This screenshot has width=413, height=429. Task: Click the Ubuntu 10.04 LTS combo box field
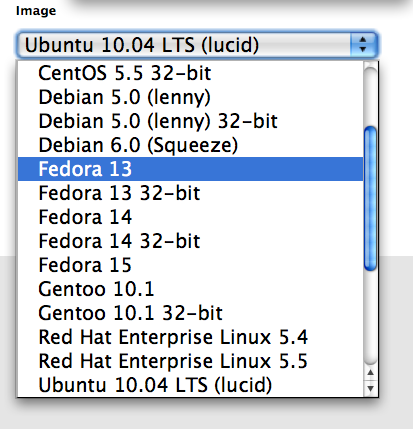pyautogui.click(x=197, y=45)
